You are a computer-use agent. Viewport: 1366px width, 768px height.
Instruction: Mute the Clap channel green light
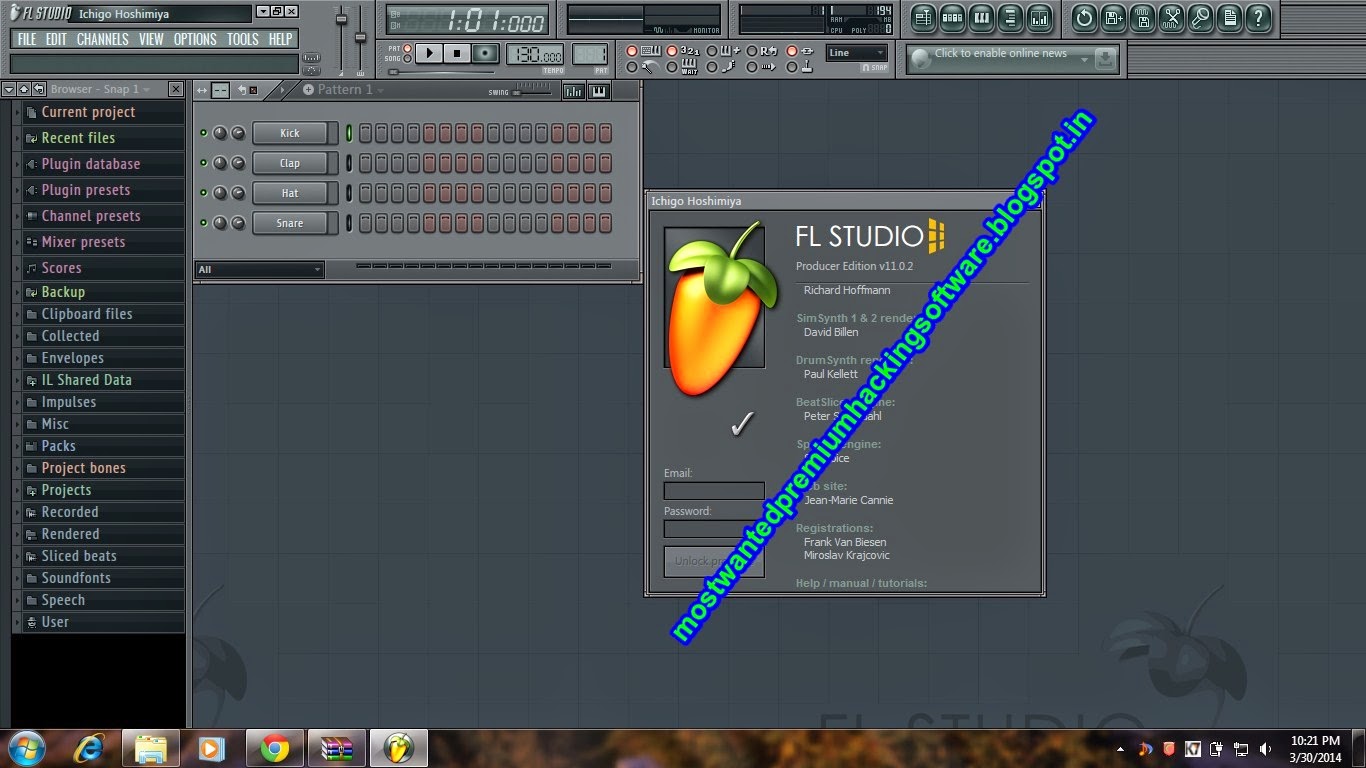(x=204, y=163)
